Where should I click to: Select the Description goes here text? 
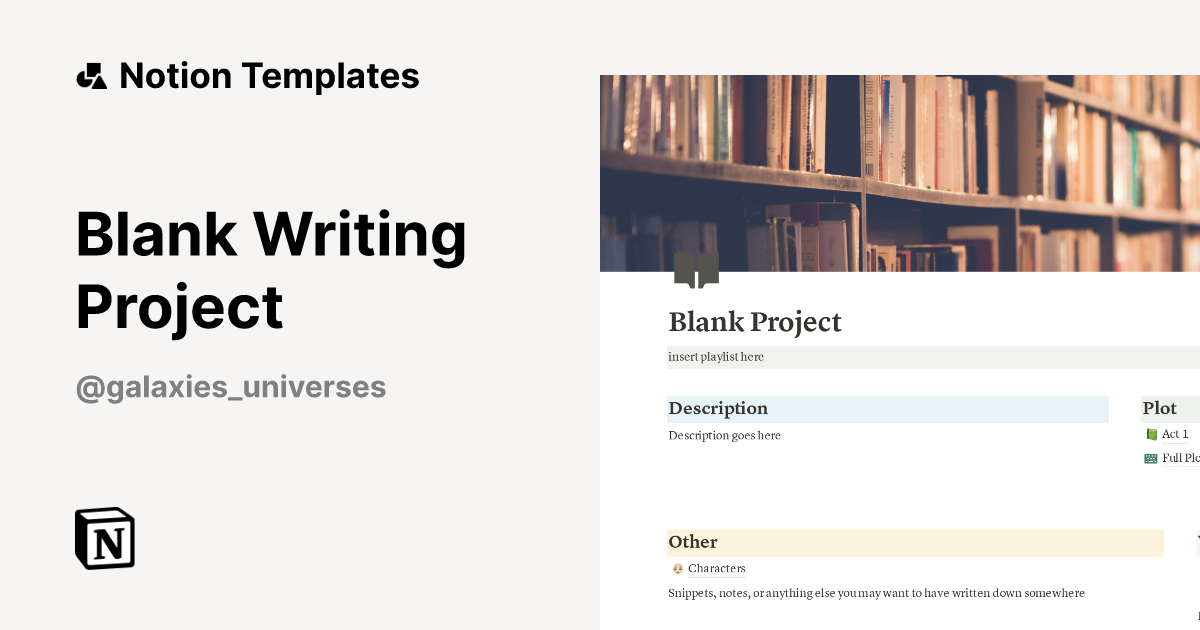(x=725, y=435)
